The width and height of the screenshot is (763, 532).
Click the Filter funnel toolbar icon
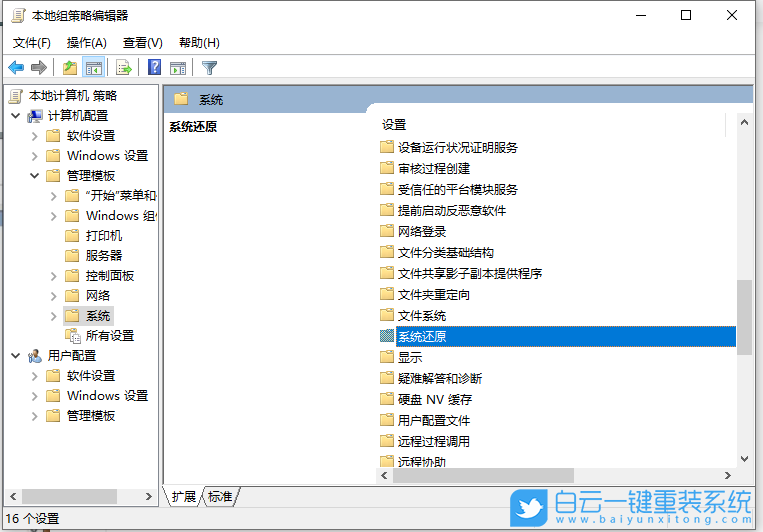[x=209, y=67]
